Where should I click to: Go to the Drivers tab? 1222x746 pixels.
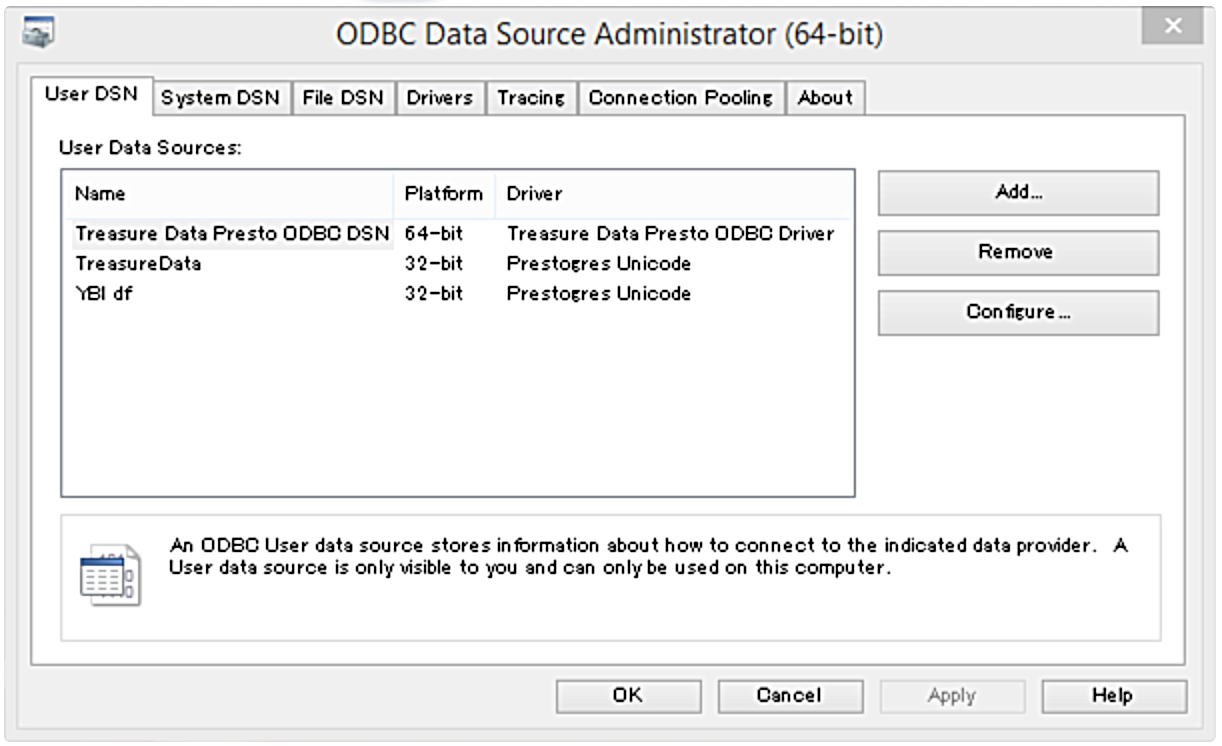point(439,98)
